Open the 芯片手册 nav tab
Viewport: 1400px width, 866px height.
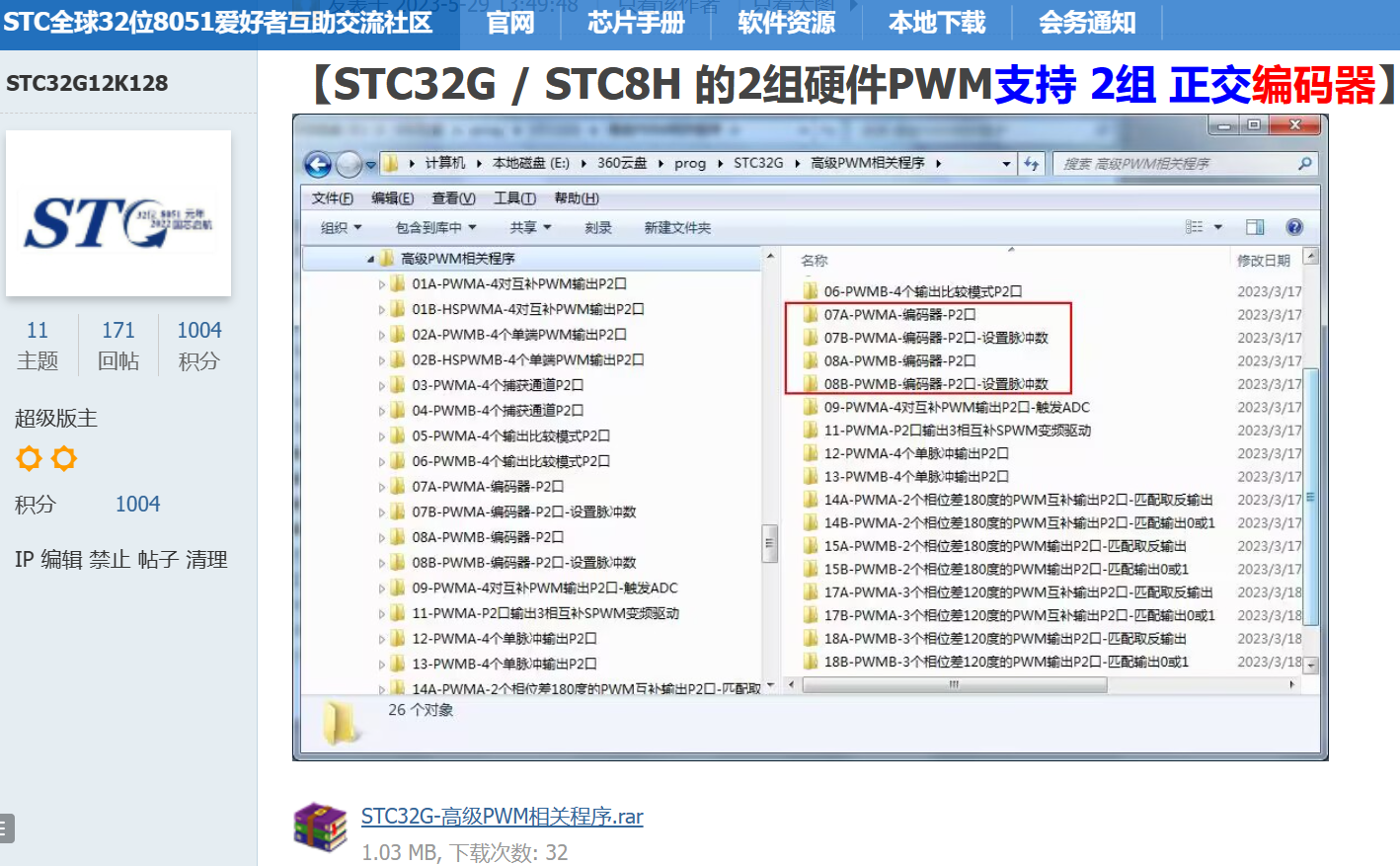[636, 23]
